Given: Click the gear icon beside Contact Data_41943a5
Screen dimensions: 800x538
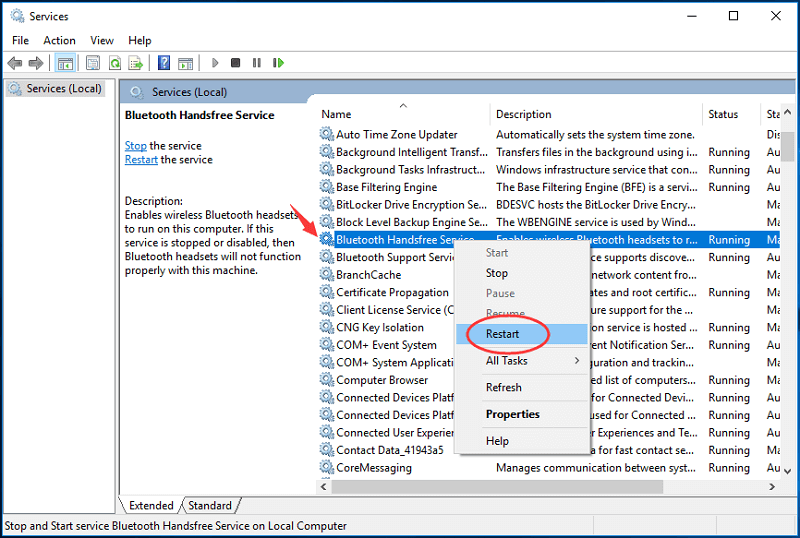Looking at the screenshot, I should [327, 450].
